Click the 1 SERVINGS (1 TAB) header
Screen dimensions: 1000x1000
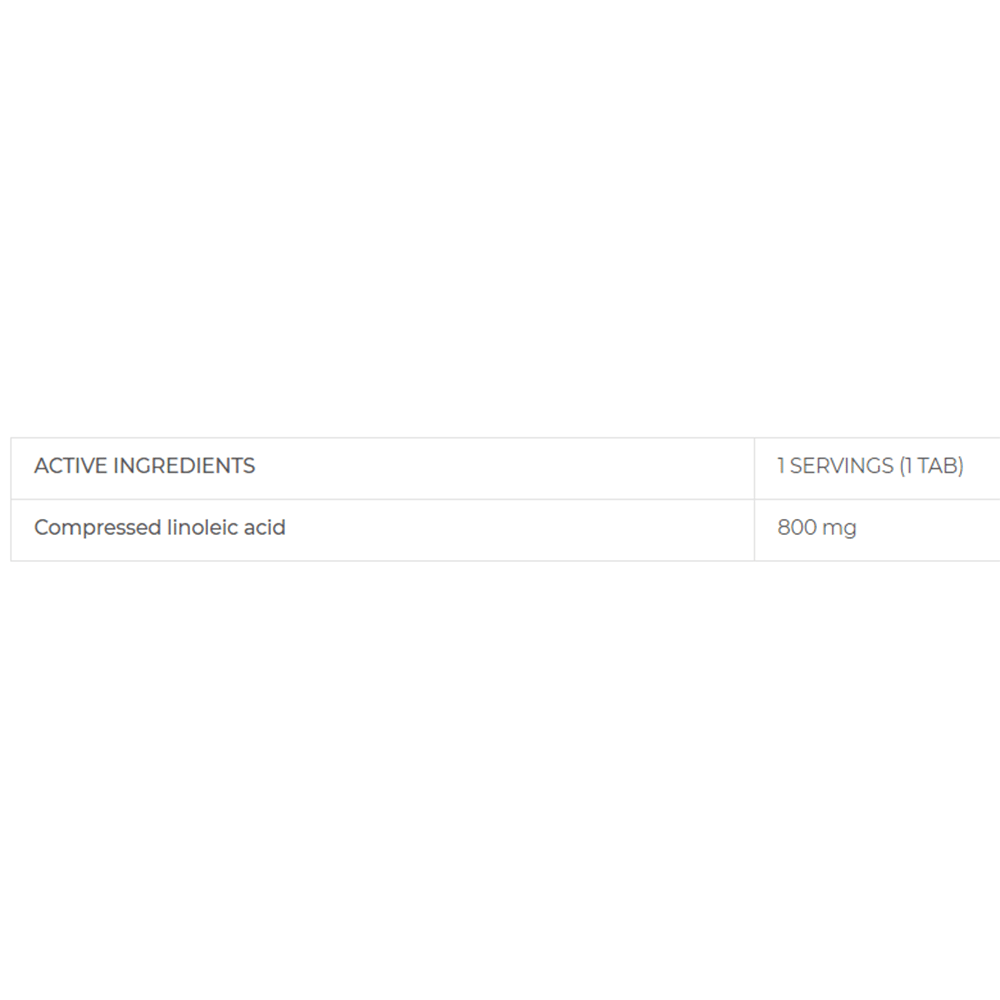pyautogui.click(x=870, y=466)
